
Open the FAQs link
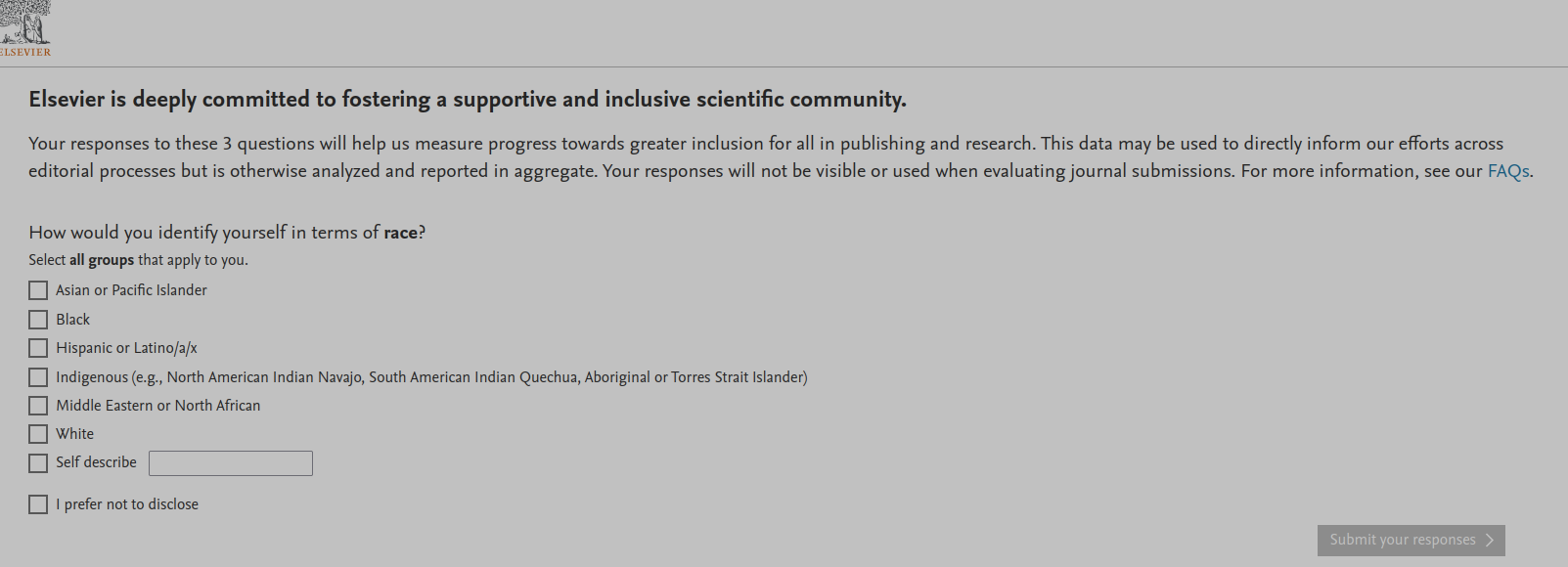(x=1508, y=171)
